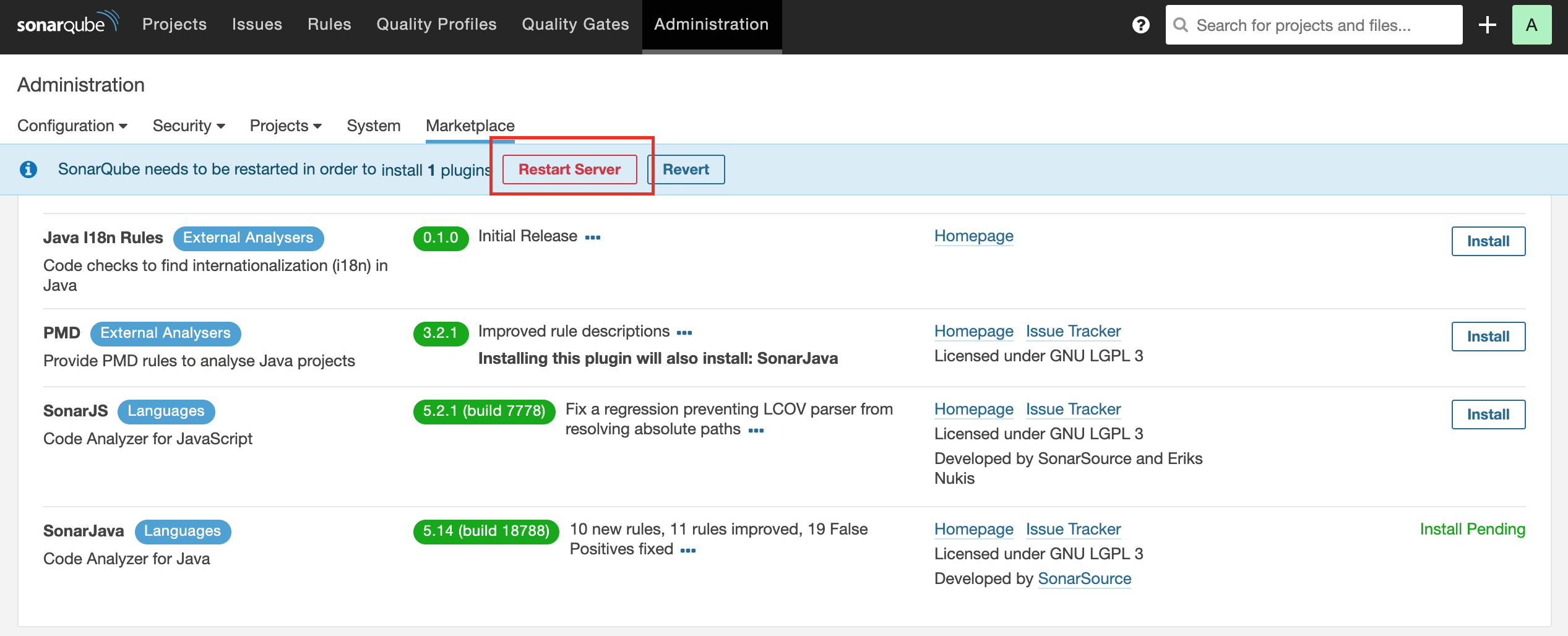Viewport: 1568px width, 636px height.
Task: Click 'Provide PMD rules to analyse Java projects'
Action: 199,361
